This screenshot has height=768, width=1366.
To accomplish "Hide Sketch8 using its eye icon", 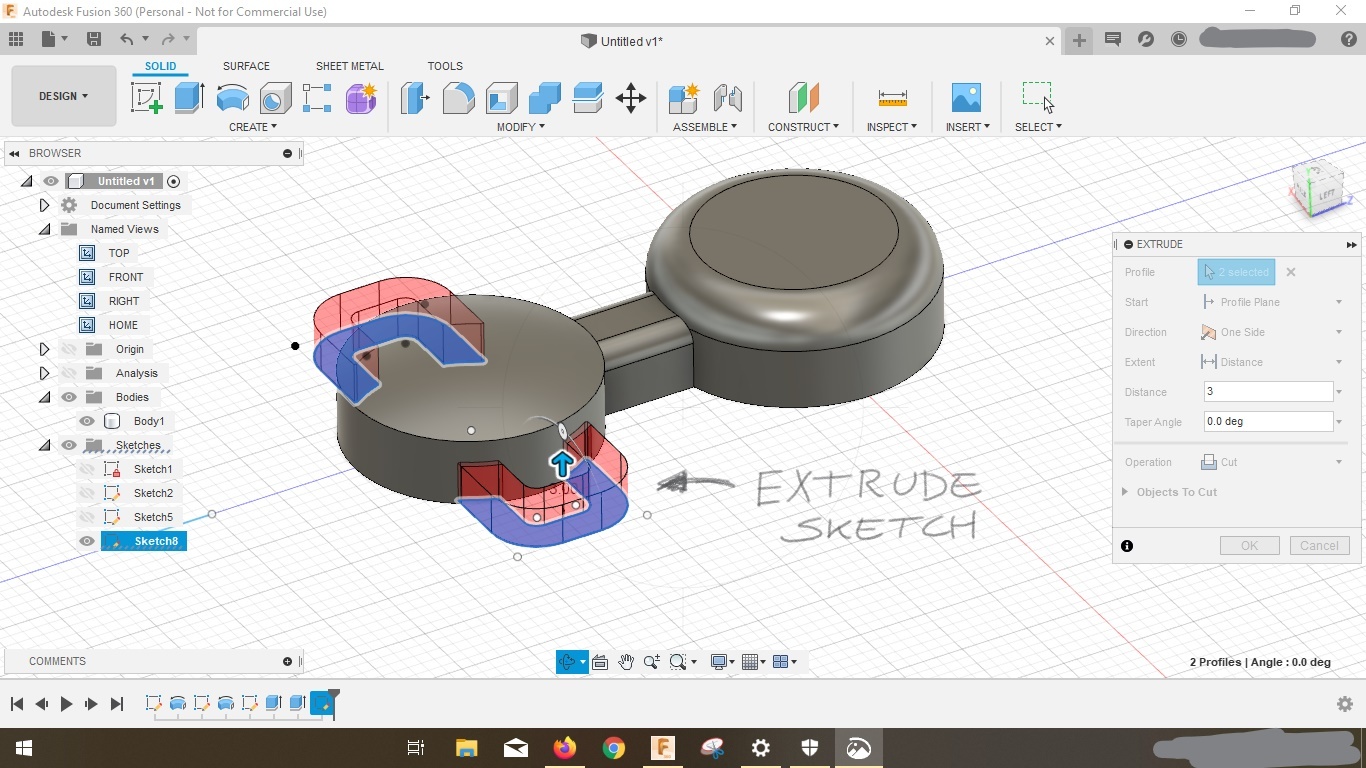I will [87, 541].
